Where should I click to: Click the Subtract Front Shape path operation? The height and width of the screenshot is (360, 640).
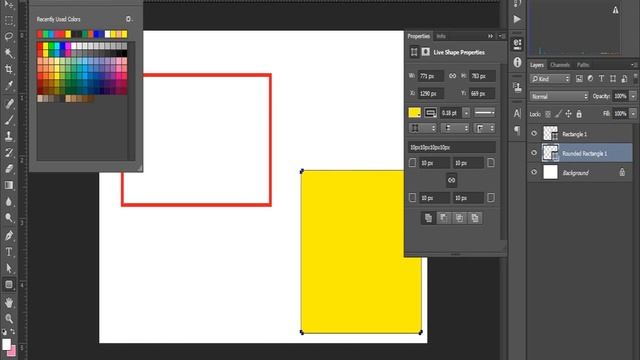[x=443, y=218]
